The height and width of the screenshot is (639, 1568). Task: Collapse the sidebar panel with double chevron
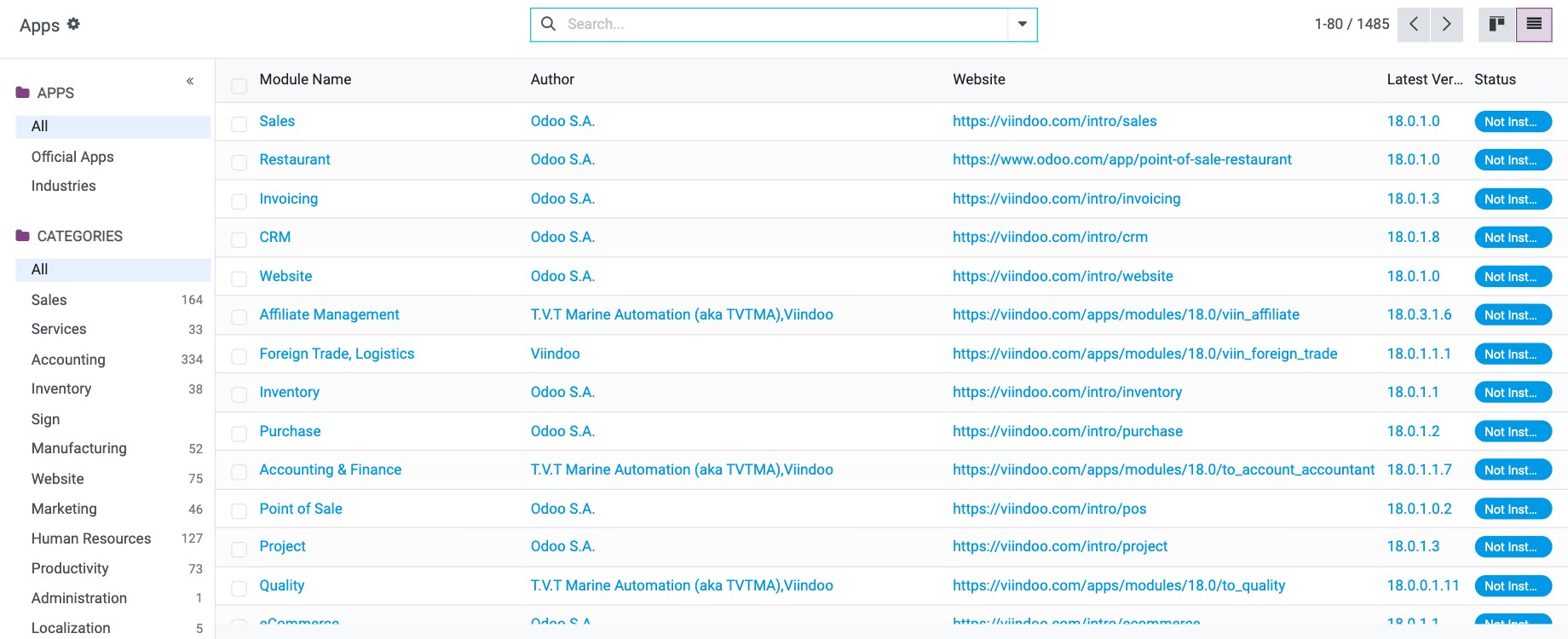click(x=190, y=81)
